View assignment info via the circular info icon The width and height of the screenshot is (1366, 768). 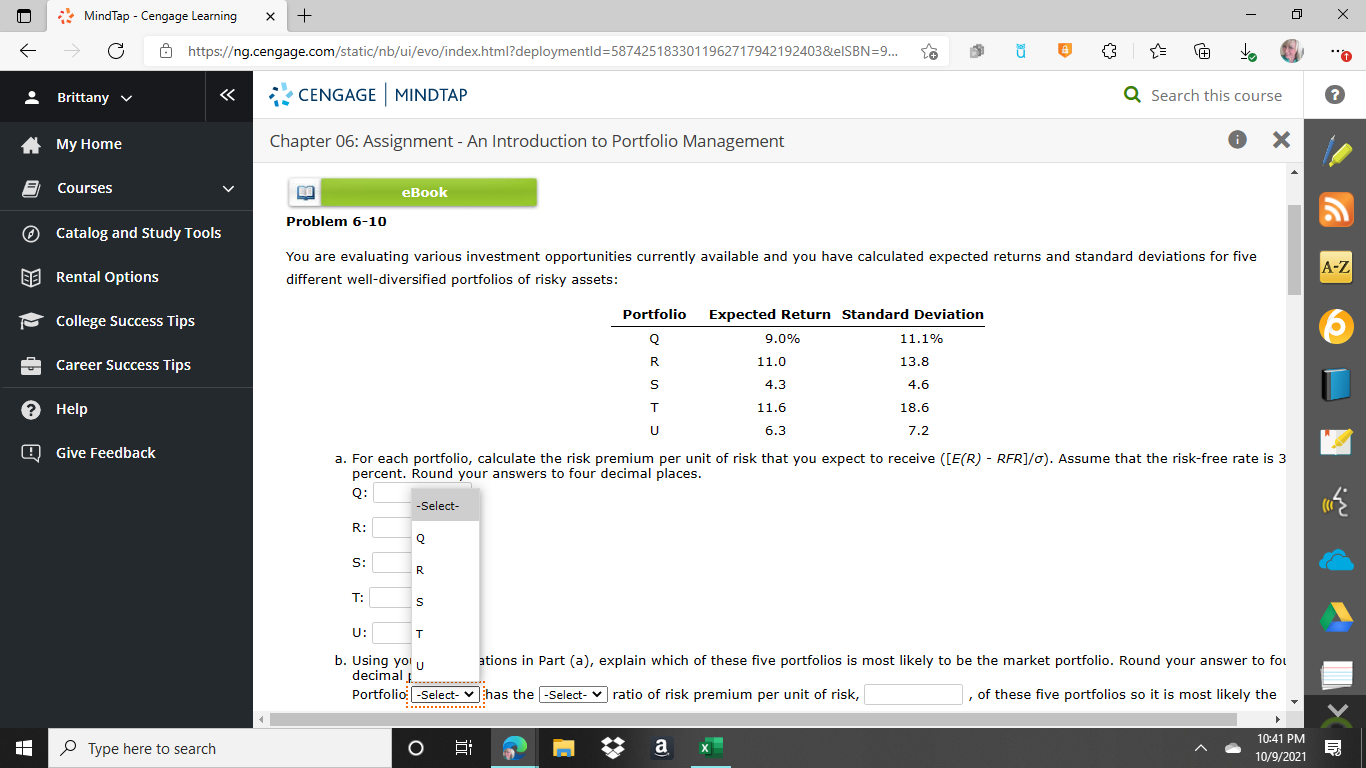coord(1237,140)
